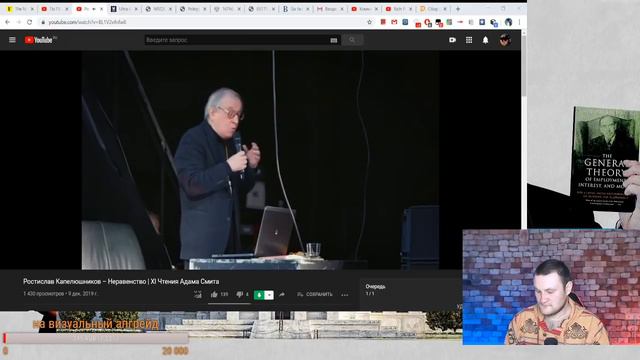Image resolution: width=640 pixels, height=360 pixels.
Task: Expand the download options dropdown arrow
Action: pos(269,295)
